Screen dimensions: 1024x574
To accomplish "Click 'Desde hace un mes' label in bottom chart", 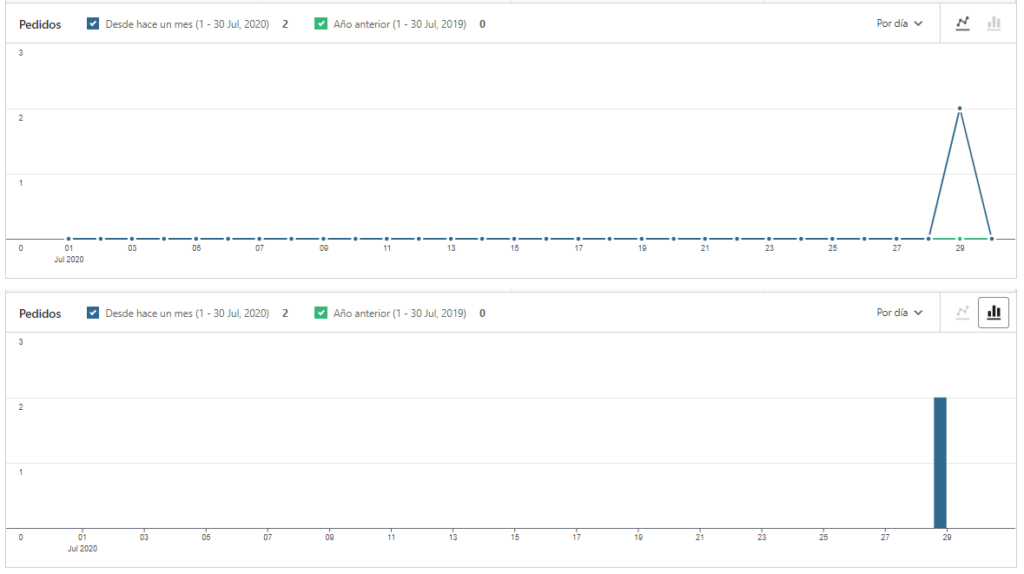I will pyautogui.click(x=187, y=313).
